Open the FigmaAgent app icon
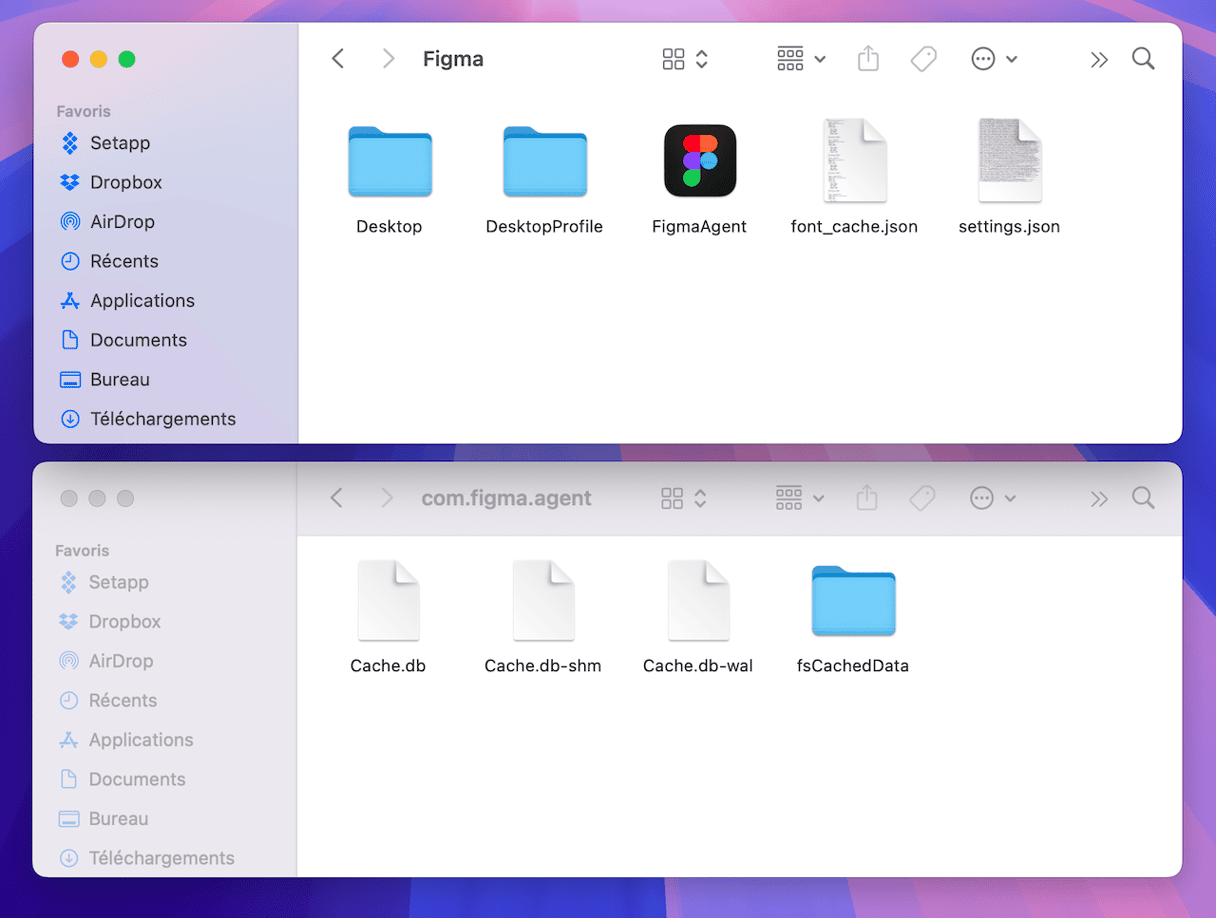This screenshot has width=1216, height=918. (700, 162)
